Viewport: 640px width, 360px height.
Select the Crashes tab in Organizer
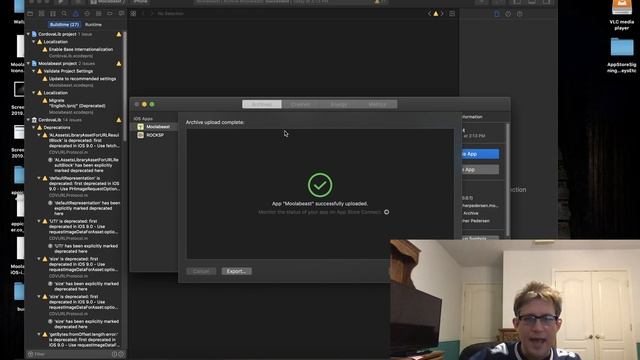click(300, 104)
